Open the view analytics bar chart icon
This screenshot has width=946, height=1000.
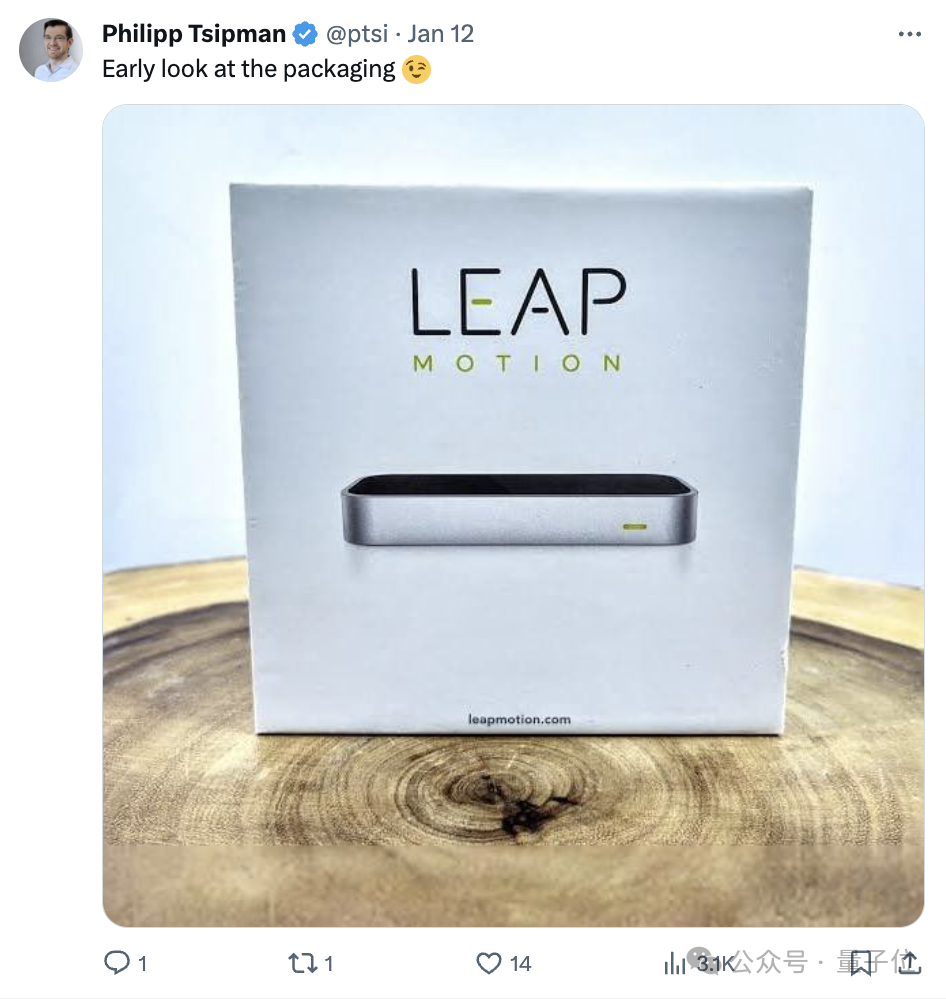(x=675, y=963)
